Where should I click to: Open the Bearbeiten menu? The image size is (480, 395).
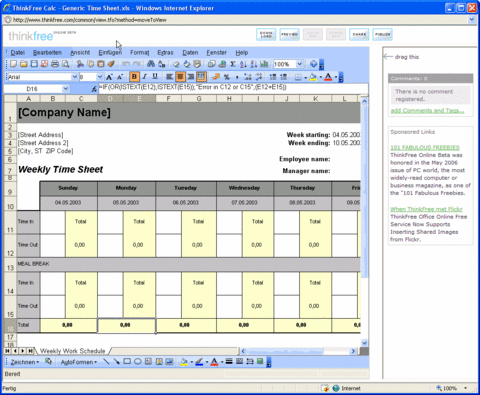tap(47, 52)
